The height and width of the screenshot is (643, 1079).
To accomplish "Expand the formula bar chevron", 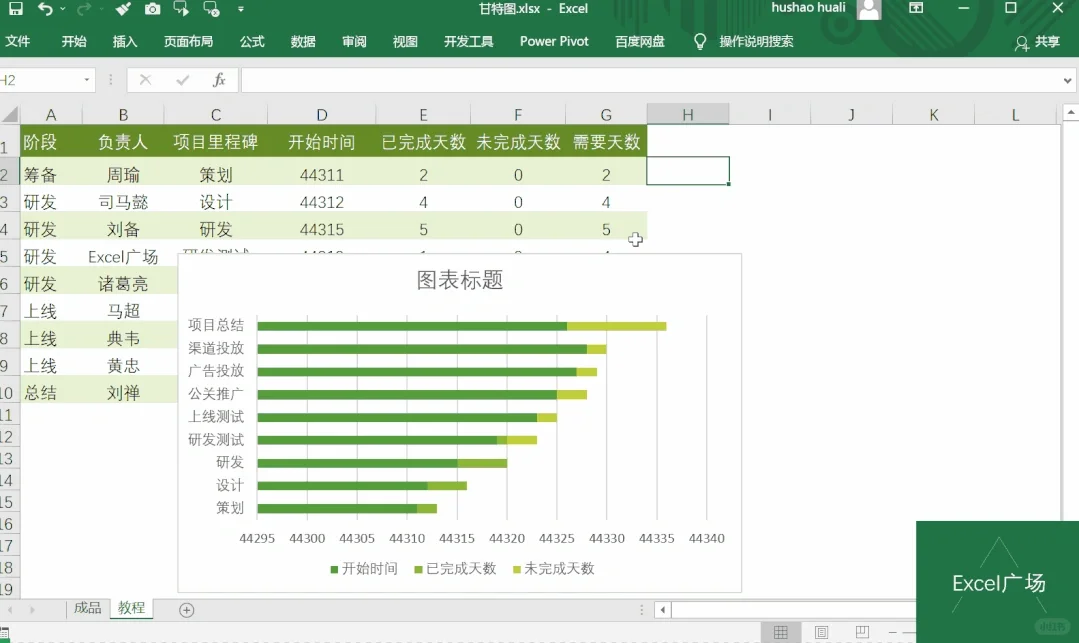I will [x=1067, y=81].
